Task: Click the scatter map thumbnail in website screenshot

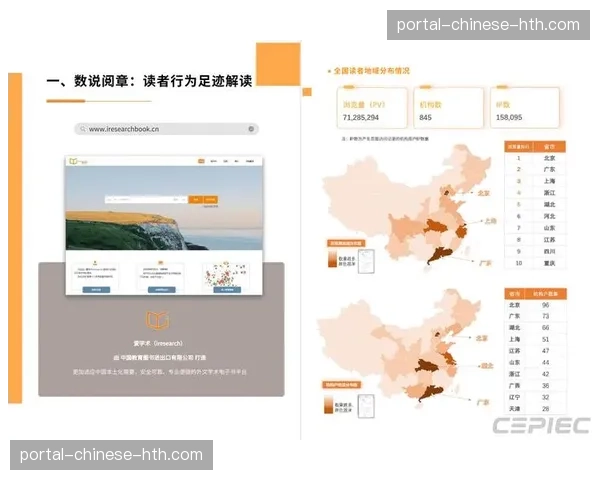Action: click(226, 274)
